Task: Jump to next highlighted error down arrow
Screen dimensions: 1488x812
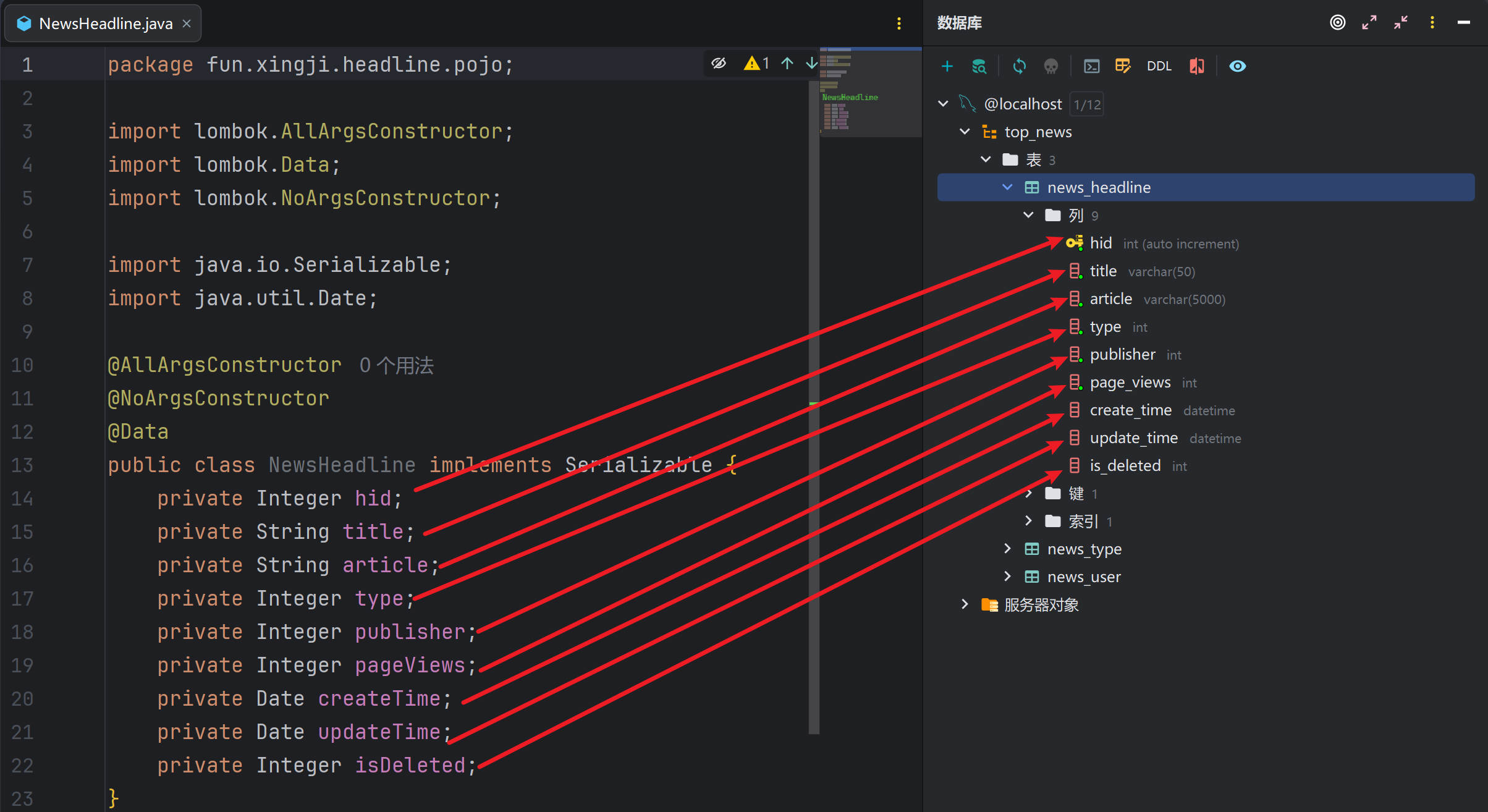Action: point(811,63)
